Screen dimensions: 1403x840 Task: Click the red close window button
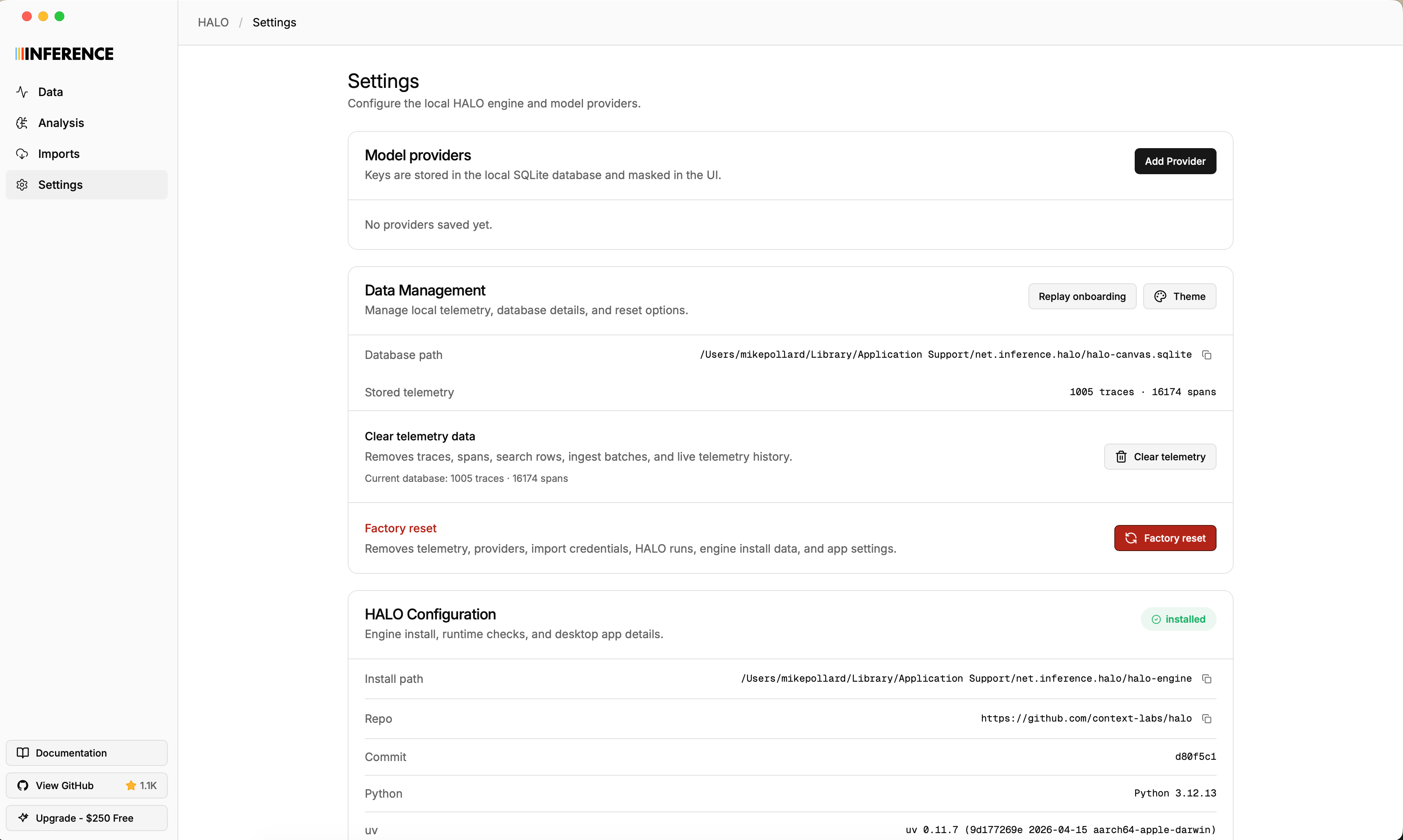26,16
